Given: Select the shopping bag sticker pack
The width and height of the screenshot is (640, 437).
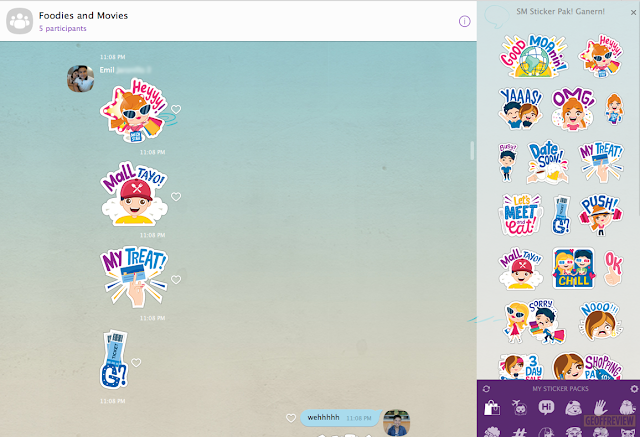Looking at the screenshot, I should 492,407.
